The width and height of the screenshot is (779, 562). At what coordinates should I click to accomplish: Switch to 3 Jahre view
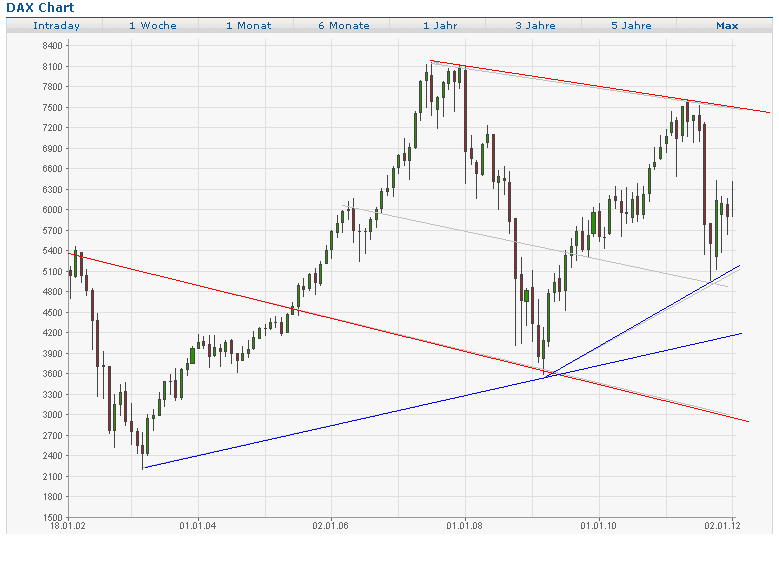click(x=535, y=26)
